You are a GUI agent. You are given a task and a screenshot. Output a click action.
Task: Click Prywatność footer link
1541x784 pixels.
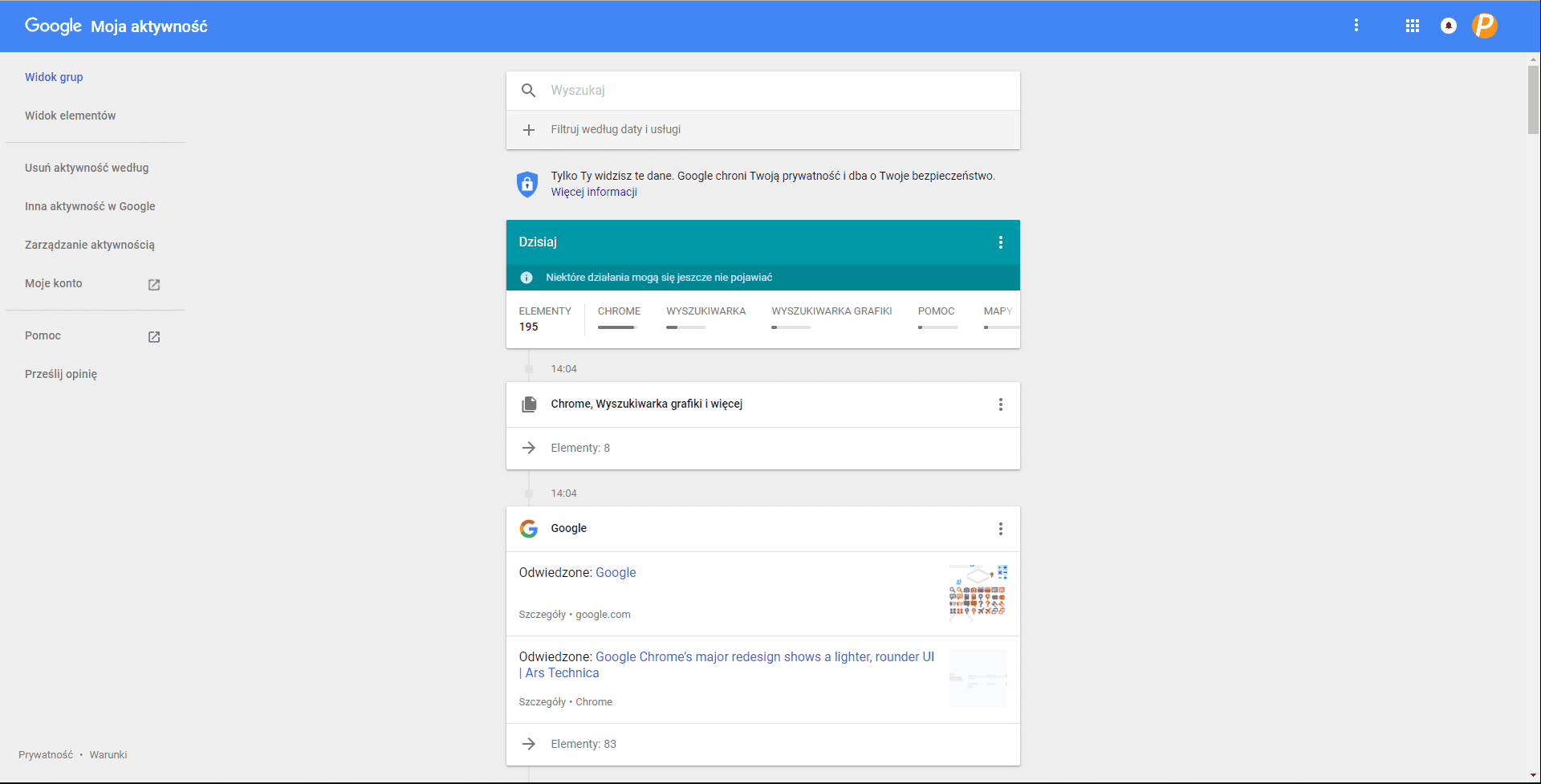tap(46, 755)
